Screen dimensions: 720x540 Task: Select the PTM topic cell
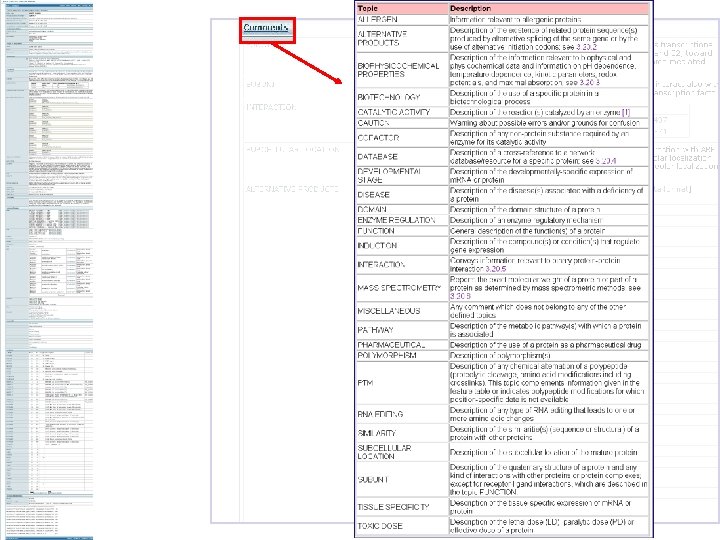point(403,382)
